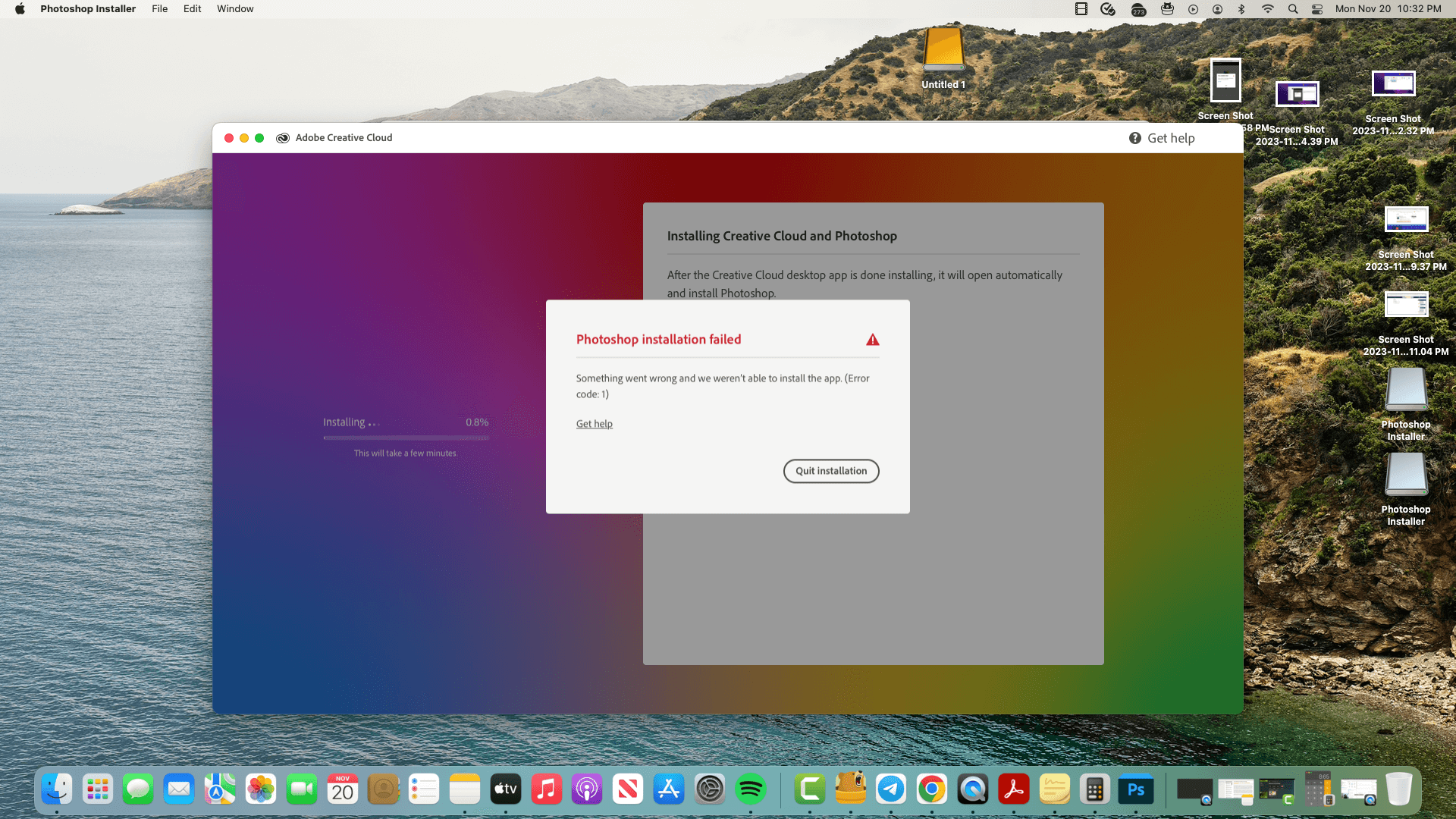Open the Get help link in error dialog

click(594, 424)
